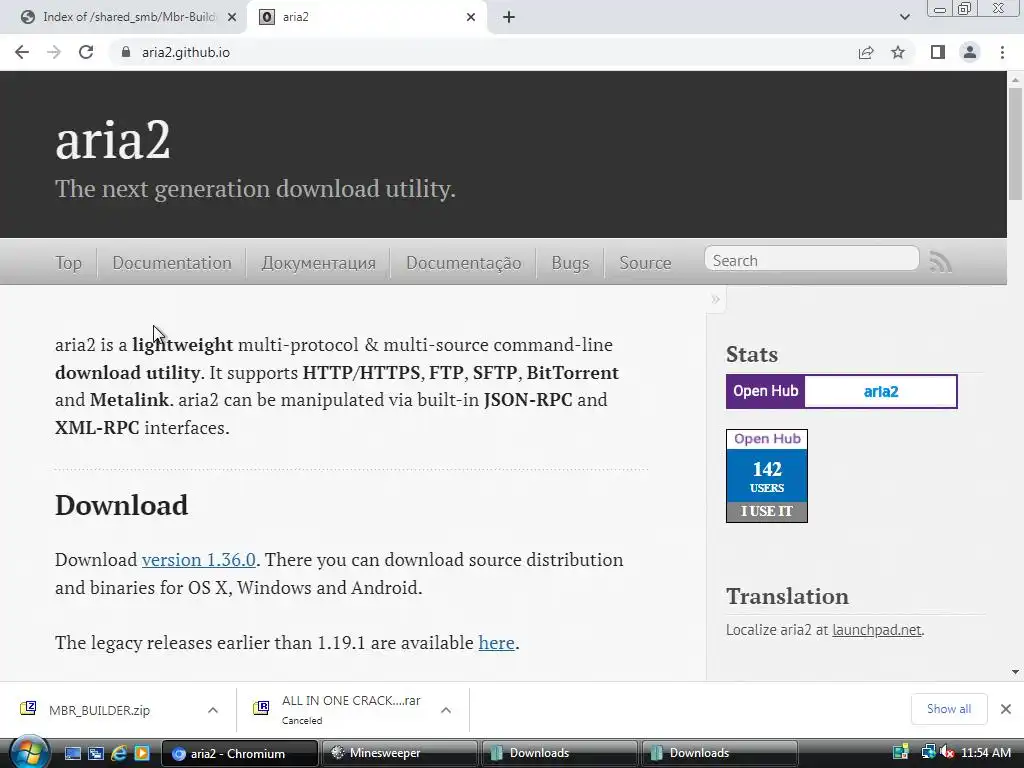Click the 11:54 AM system clock
This screenshot has width=1024, height=768.
986,753
